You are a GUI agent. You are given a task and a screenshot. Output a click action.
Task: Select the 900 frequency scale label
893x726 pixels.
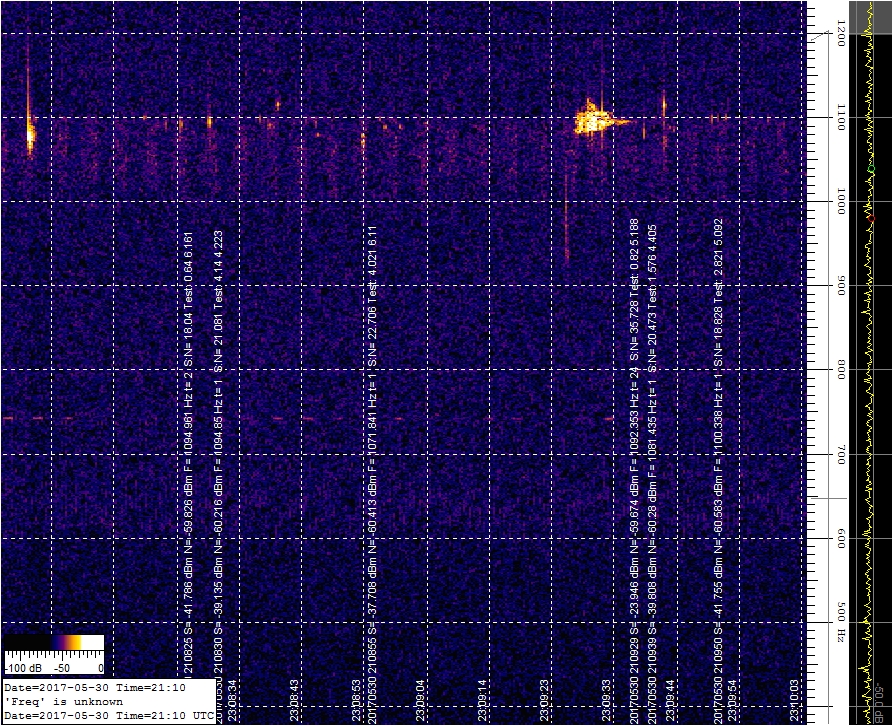coord(839,287)
